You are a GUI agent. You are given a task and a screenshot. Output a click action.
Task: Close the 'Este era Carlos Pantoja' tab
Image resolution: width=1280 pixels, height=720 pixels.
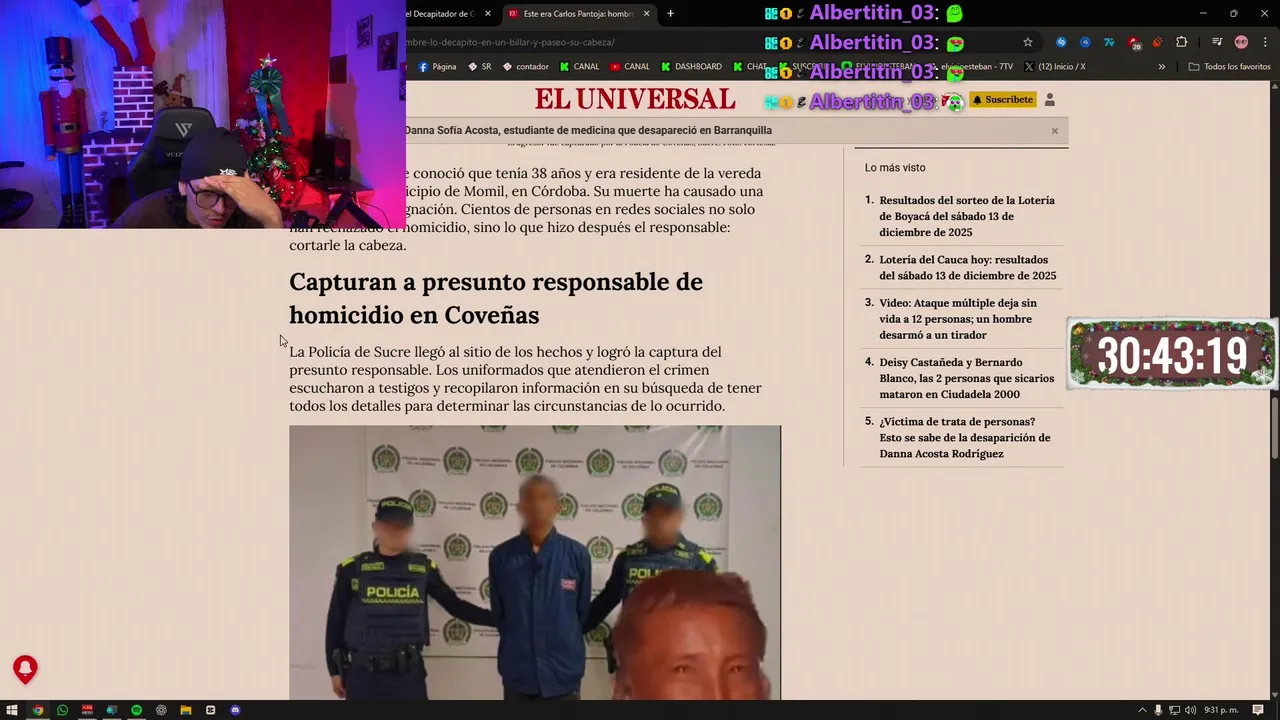click(646, 14)
